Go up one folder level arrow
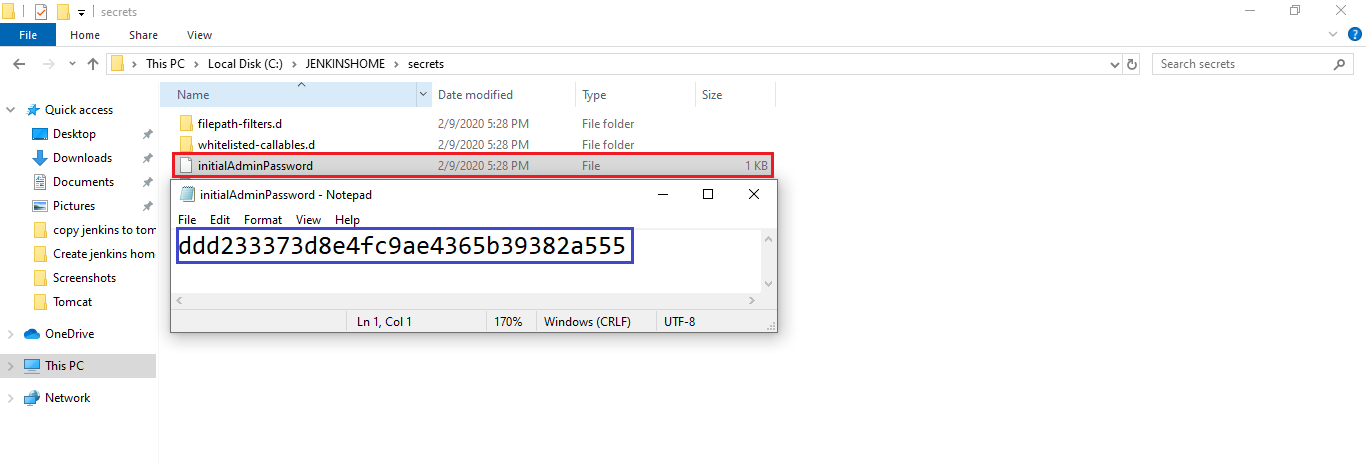The width and height of the screenshot is (1366, 464). pyautogui.click(x=93, y=64)
